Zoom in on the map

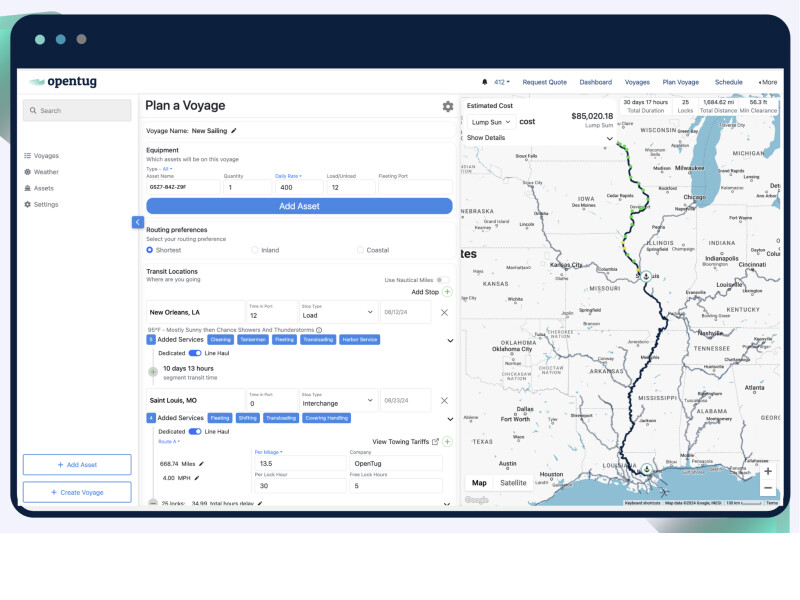point(767,471)
